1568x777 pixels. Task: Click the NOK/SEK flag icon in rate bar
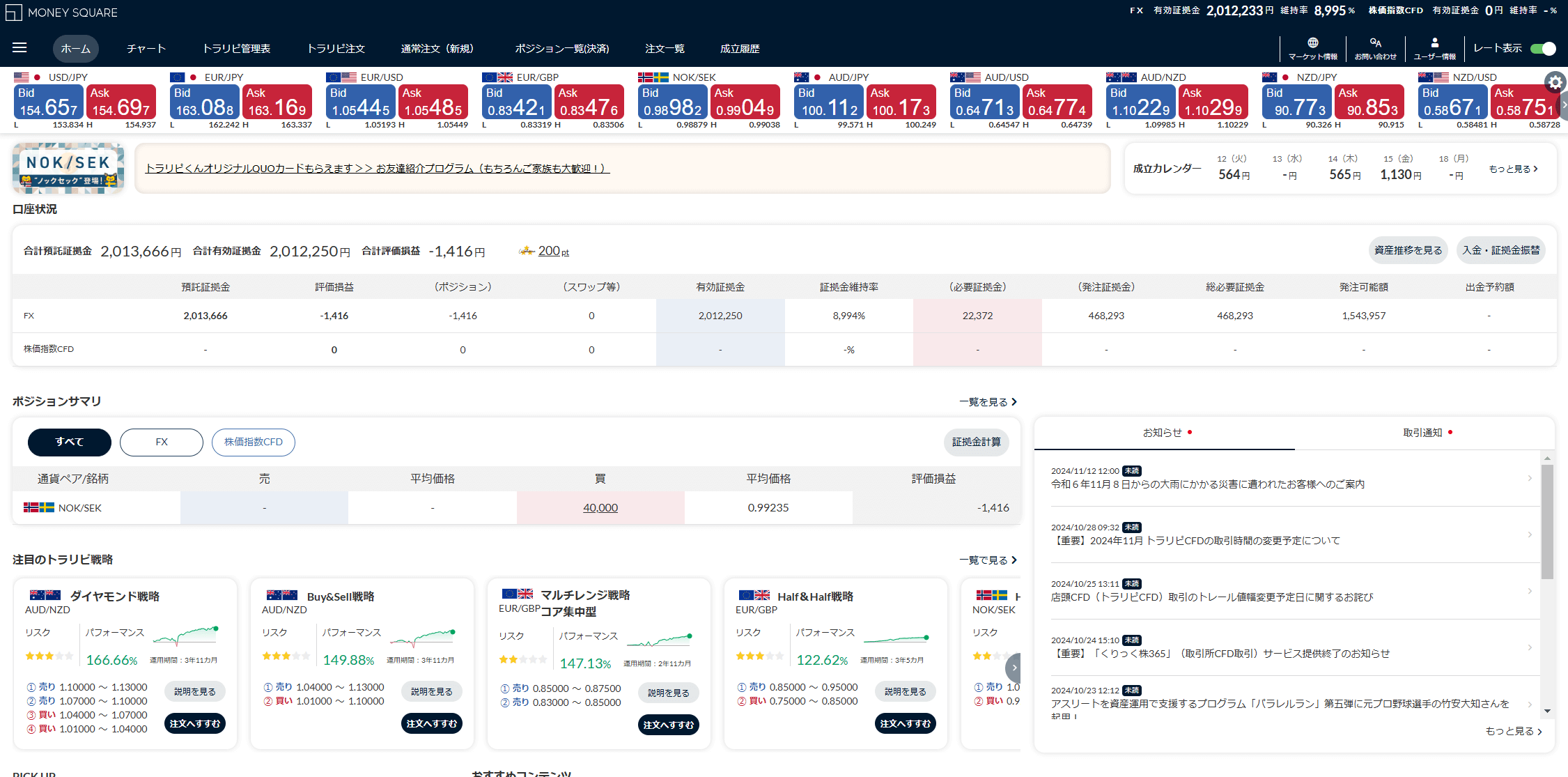[x=653, y=77]
